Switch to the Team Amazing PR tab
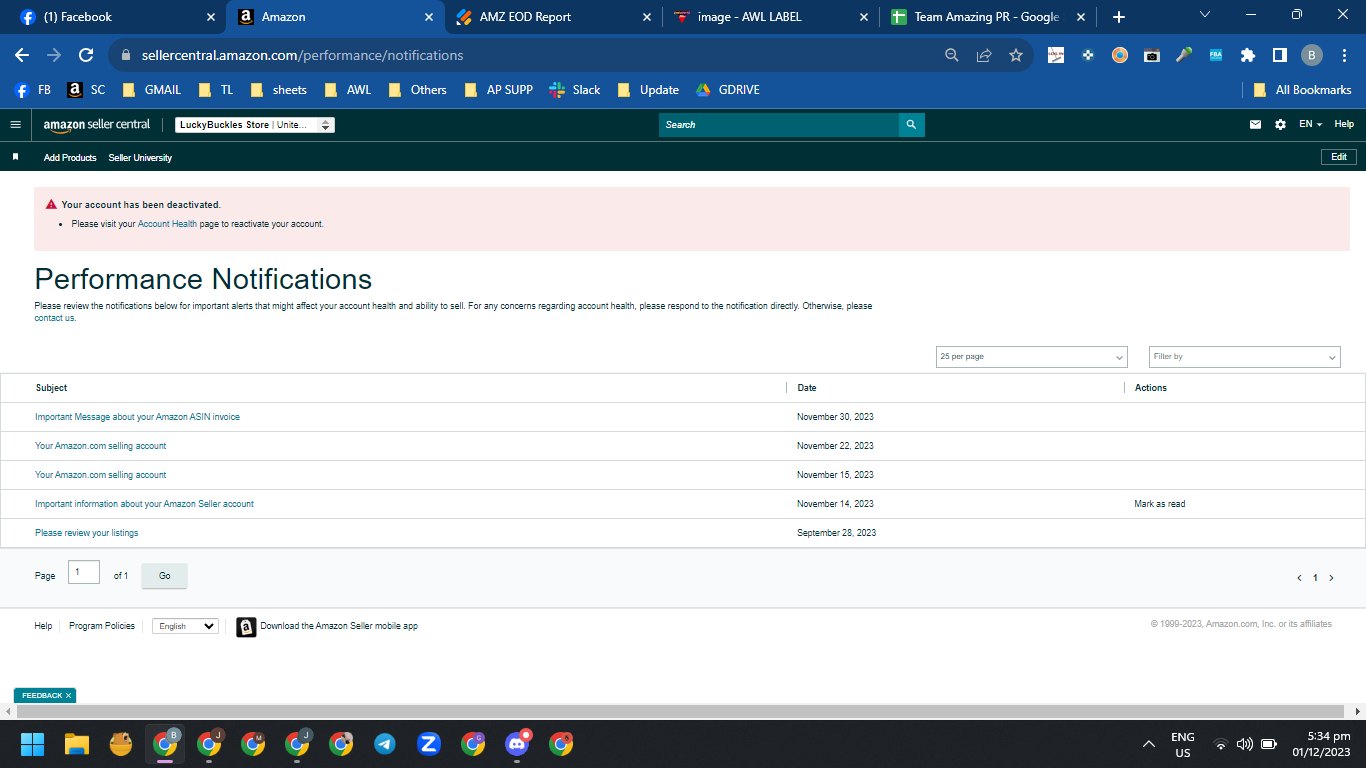The width and height of the screenshot is (1366, 768). pyautogui.click(x=986, y=17)
